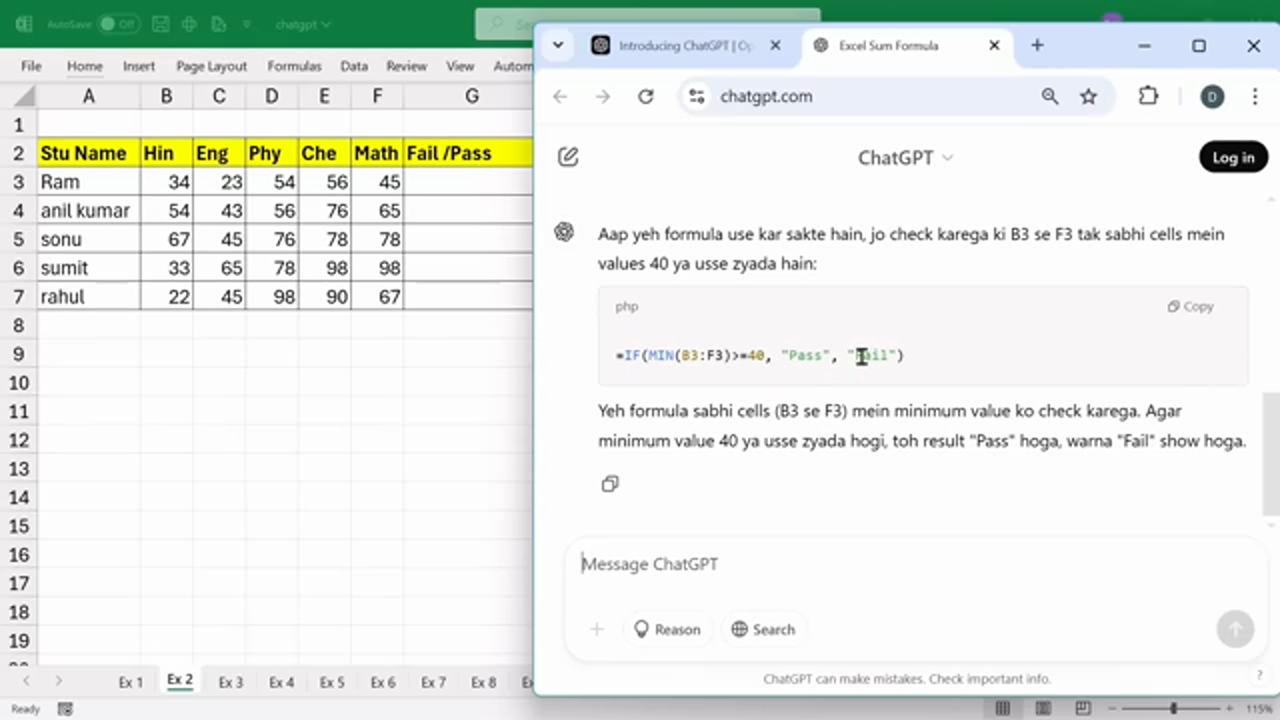Go forward in the browser

(603, 96)
